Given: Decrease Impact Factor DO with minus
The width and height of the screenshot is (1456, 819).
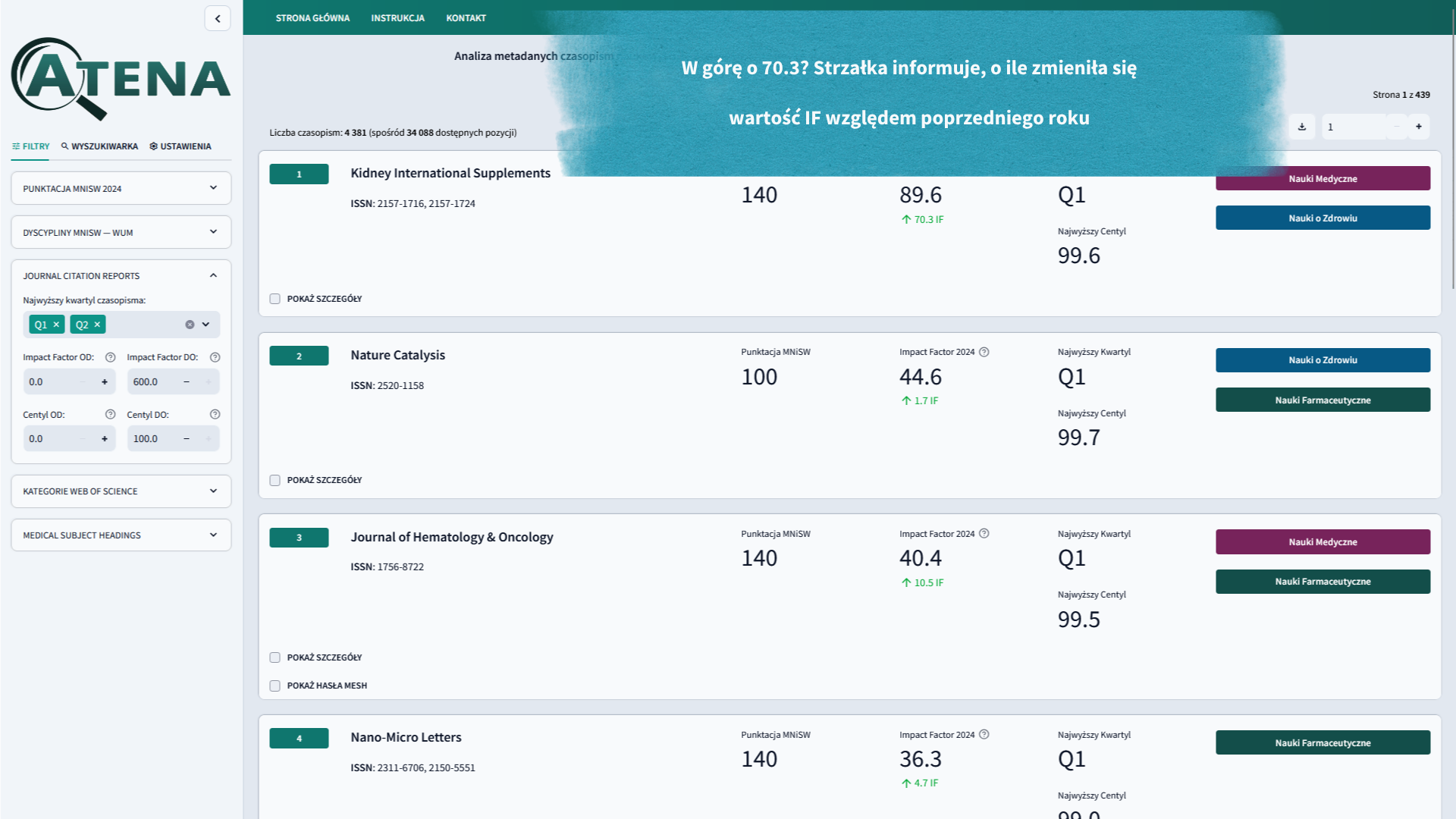Looking at the screenshot, I should point(187,381).
